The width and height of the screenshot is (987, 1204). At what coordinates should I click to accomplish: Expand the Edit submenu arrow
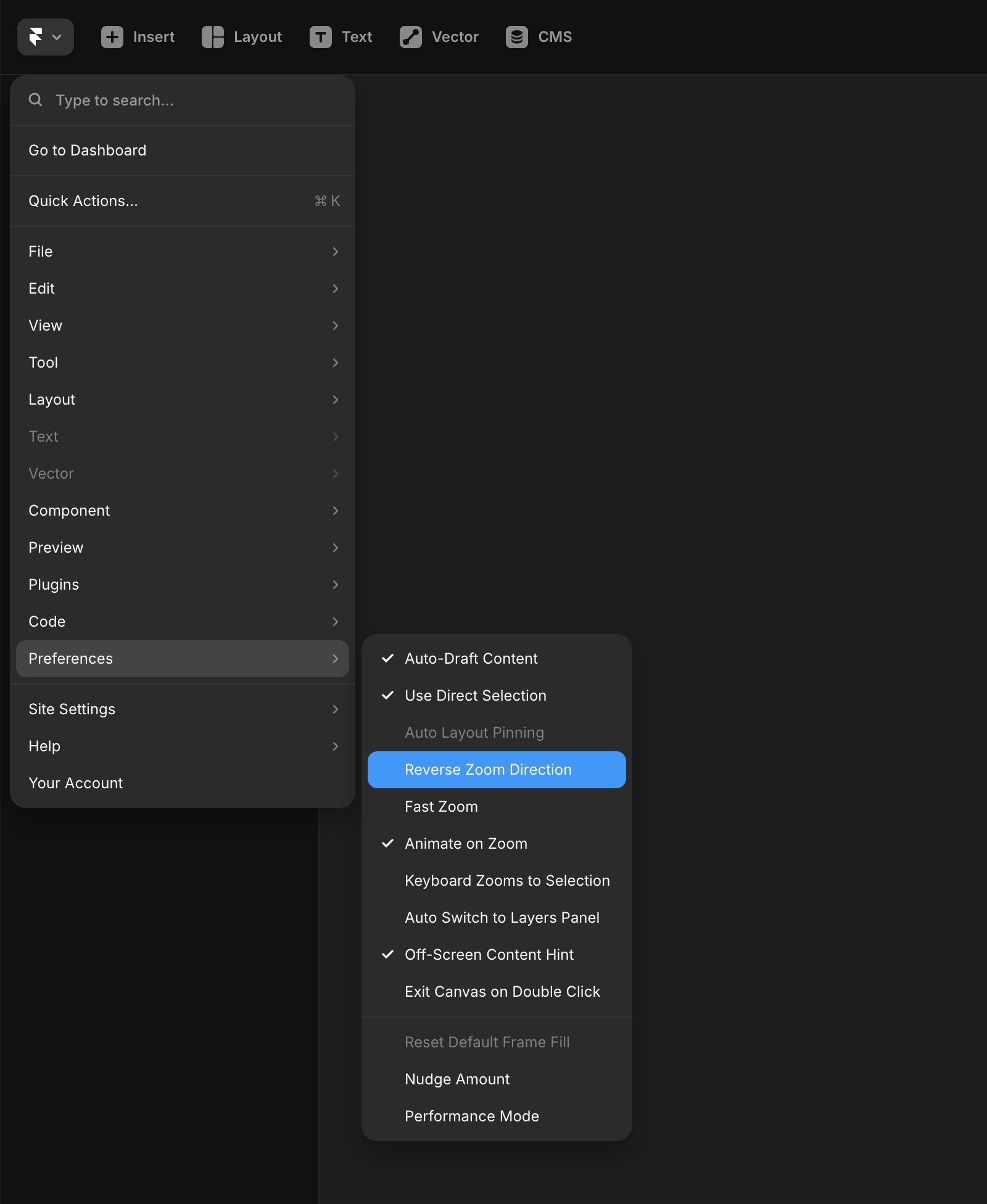click(x=336, y=289)
